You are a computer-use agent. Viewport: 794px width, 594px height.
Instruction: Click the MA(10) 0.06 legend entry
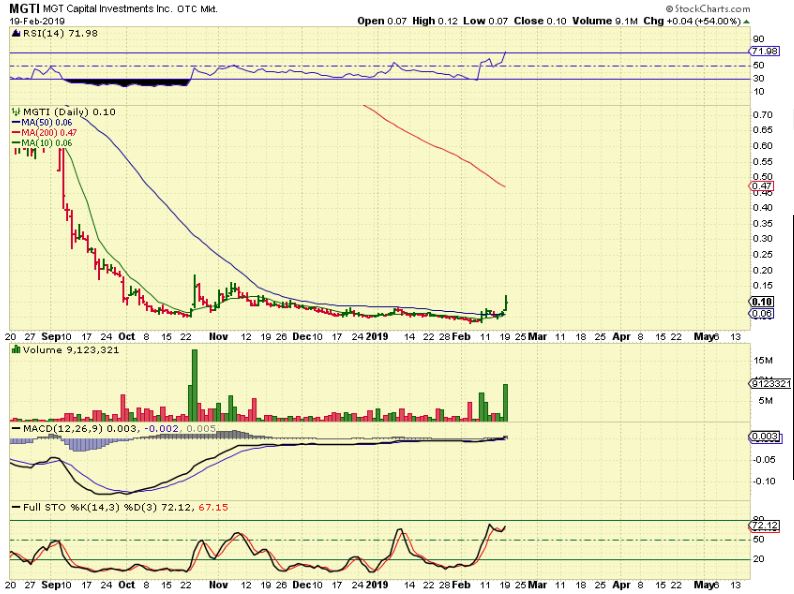coord(42,143)
